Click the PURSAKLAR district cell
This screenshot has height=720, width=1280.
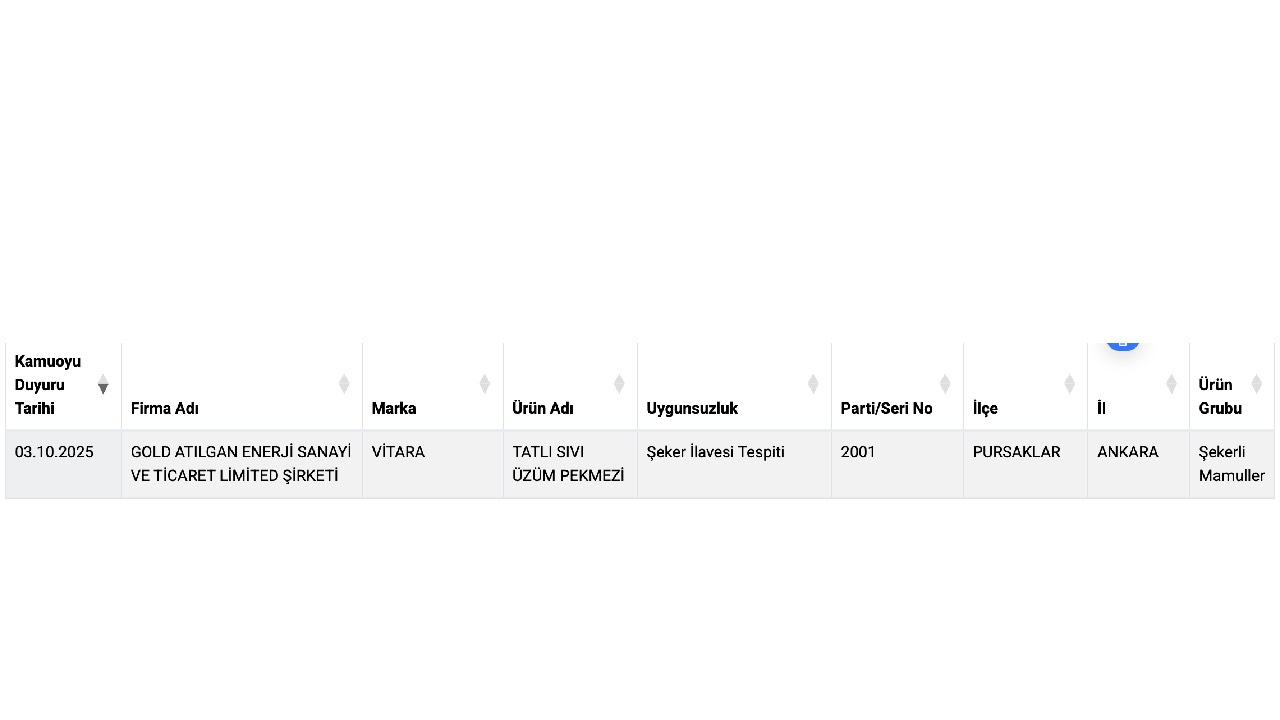pyautogui.click(x=1016, y=452)
